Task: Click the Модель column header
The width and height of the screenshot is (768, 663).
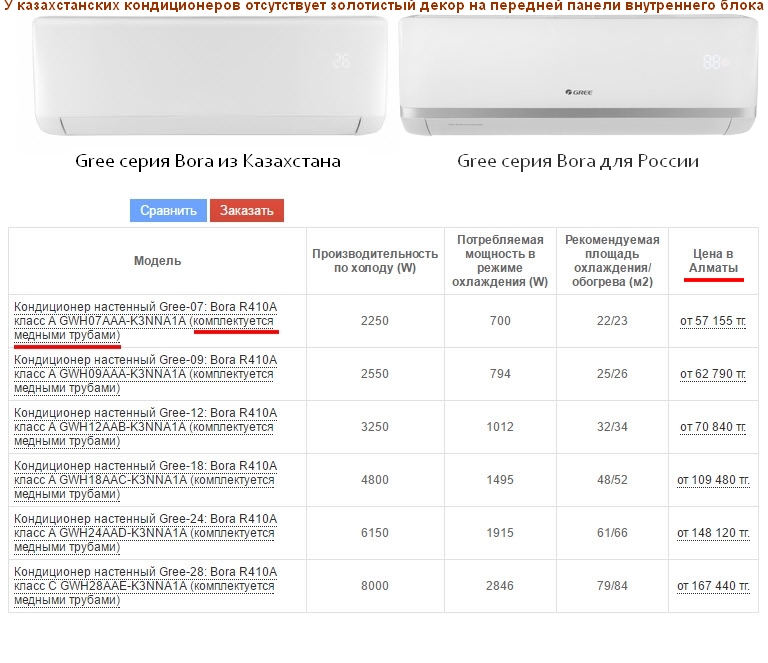Action: [x=158, y=261]
